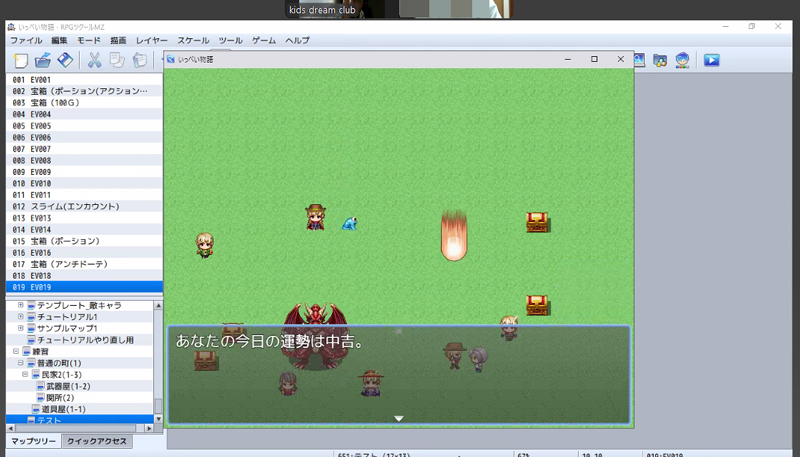
Task: Select event 015 宝箱（ポーション）
Action: click(84, 241)
